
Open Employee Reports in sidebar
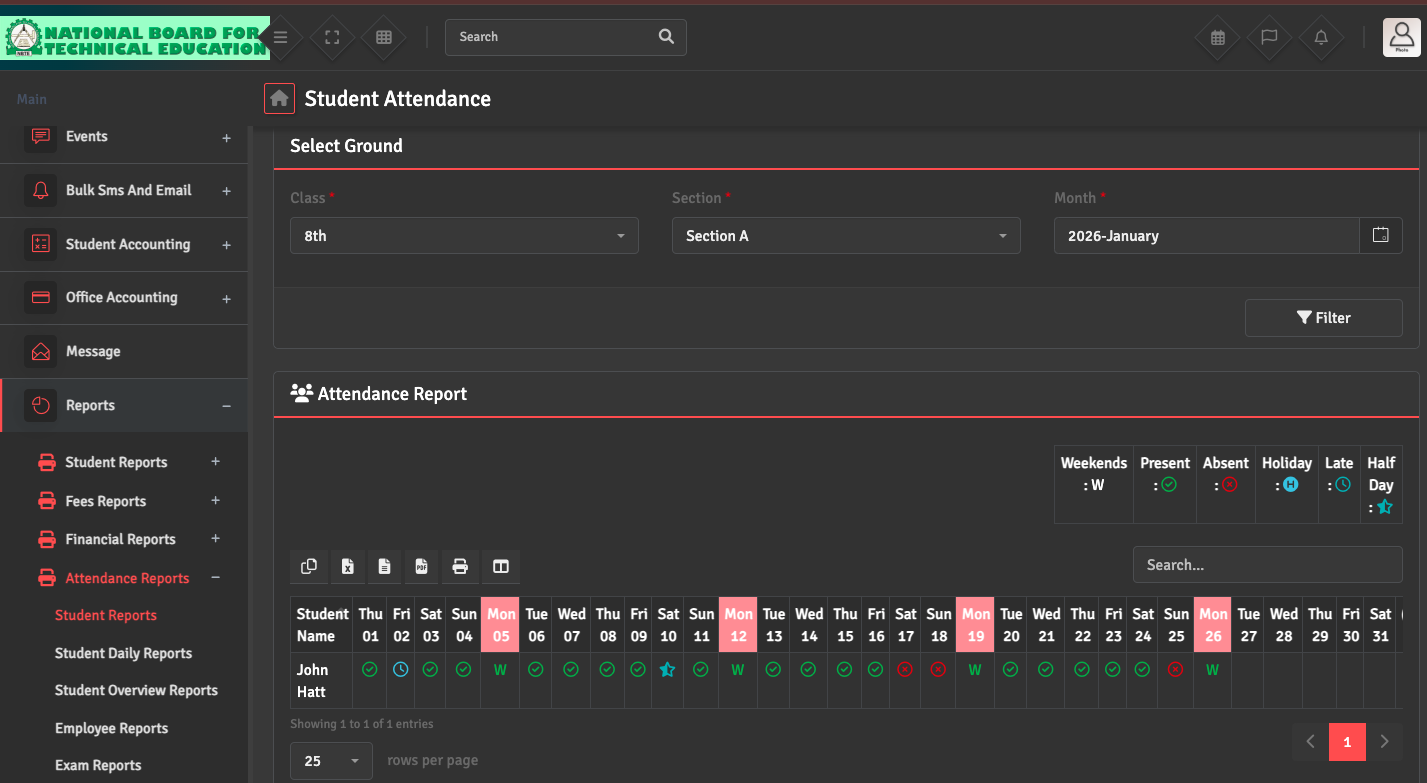pos(111,728)
